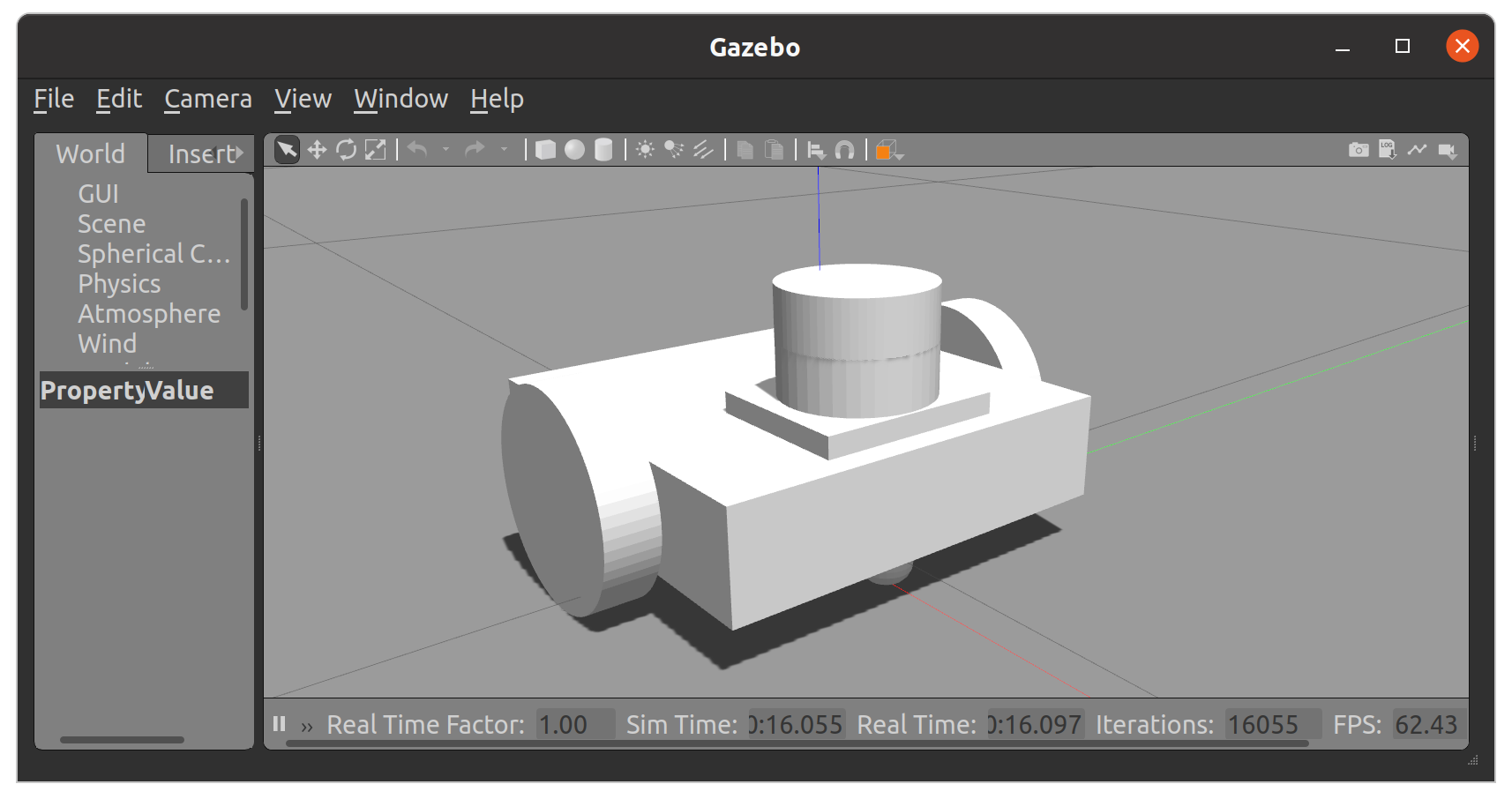Click the FPS value 62.43

(x=1430, y=725)
